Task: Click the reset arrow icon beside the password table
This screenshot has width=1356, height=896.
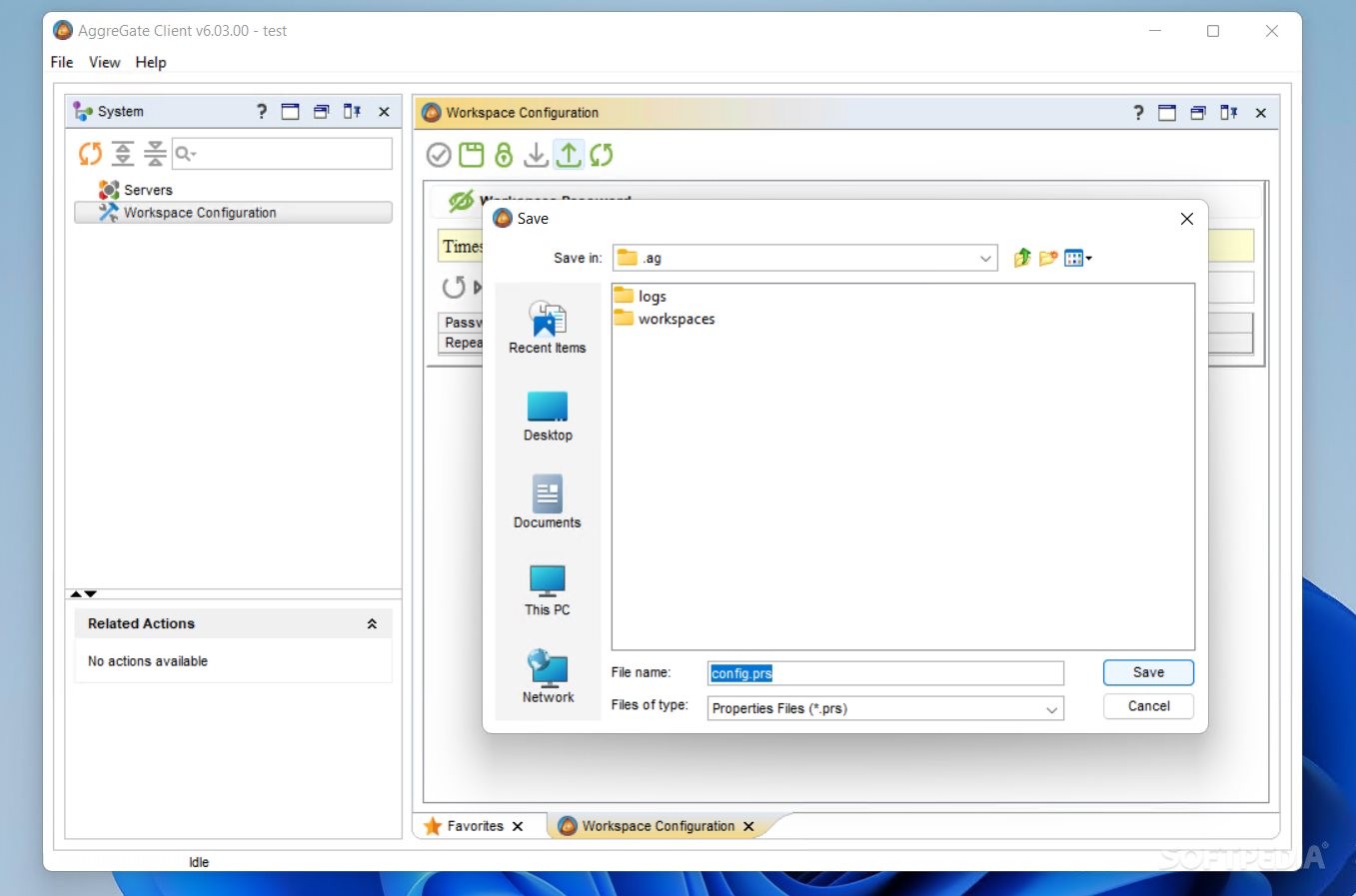Action: 454,287
